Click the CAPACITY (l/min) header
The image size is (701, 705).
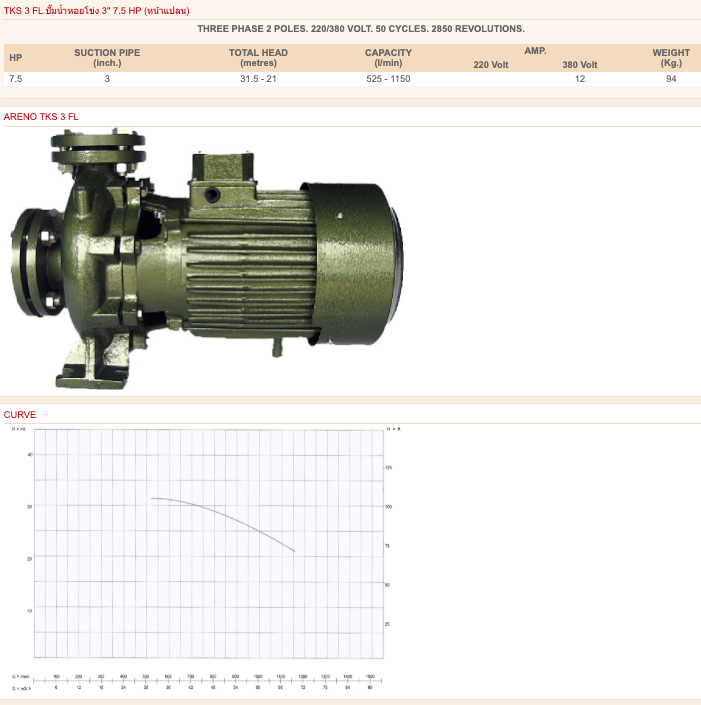click(388, 58)
